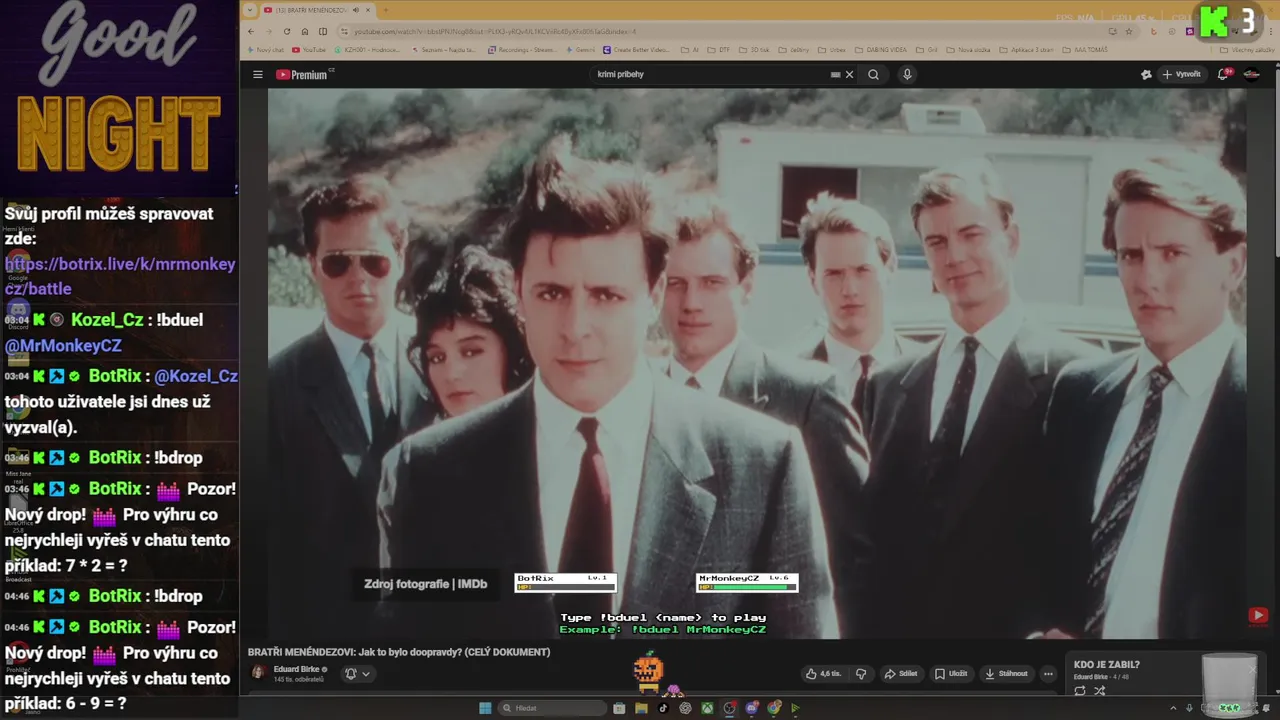This screenshot has height=720, width=1280.
Task: Open the settings gear icon left of Vytvořit
Action: click(x=1146, y=74)
